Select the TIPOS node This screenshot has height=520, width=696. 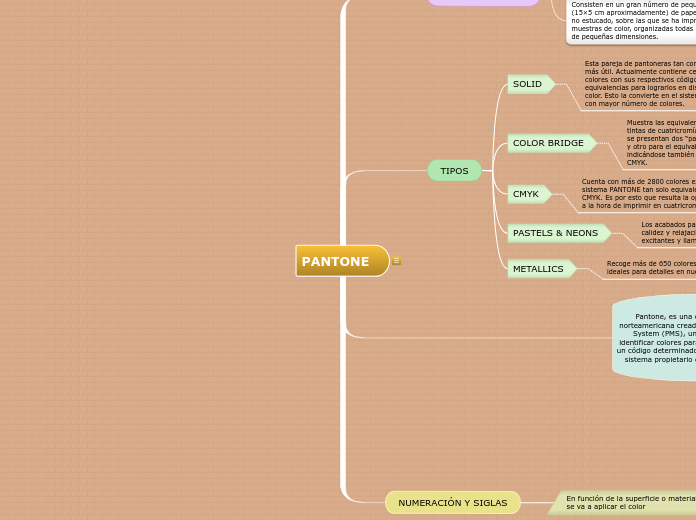coord(454,171)
